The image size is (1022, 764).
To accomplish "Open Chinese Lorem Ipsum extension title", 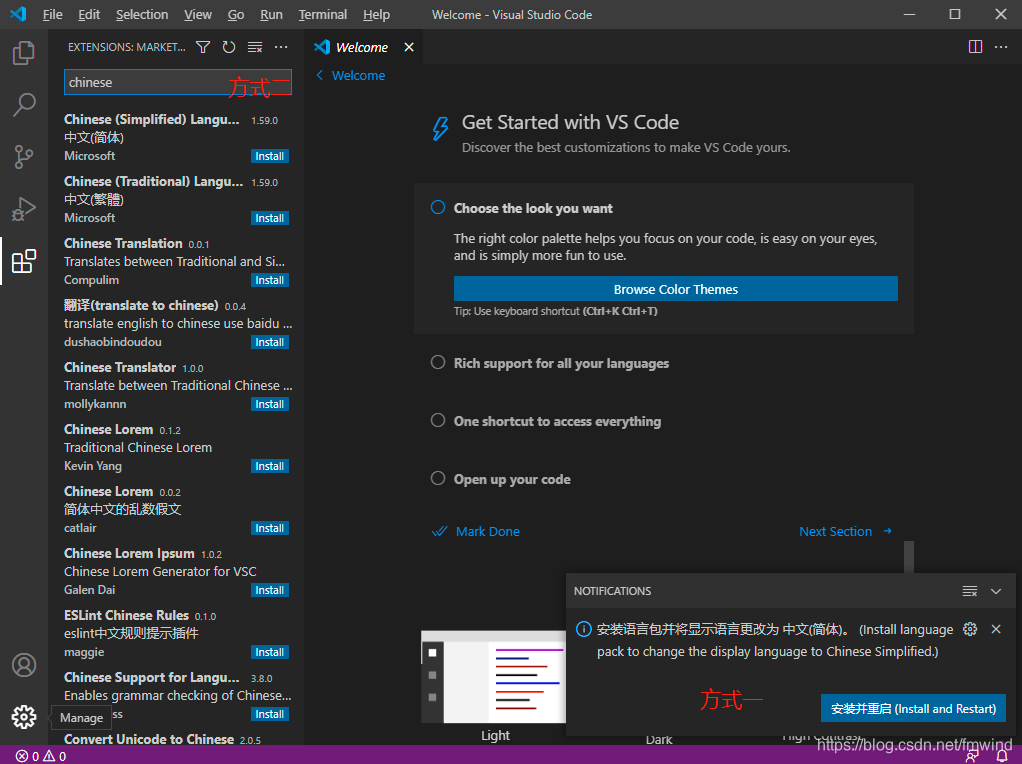I will point(129,553).
